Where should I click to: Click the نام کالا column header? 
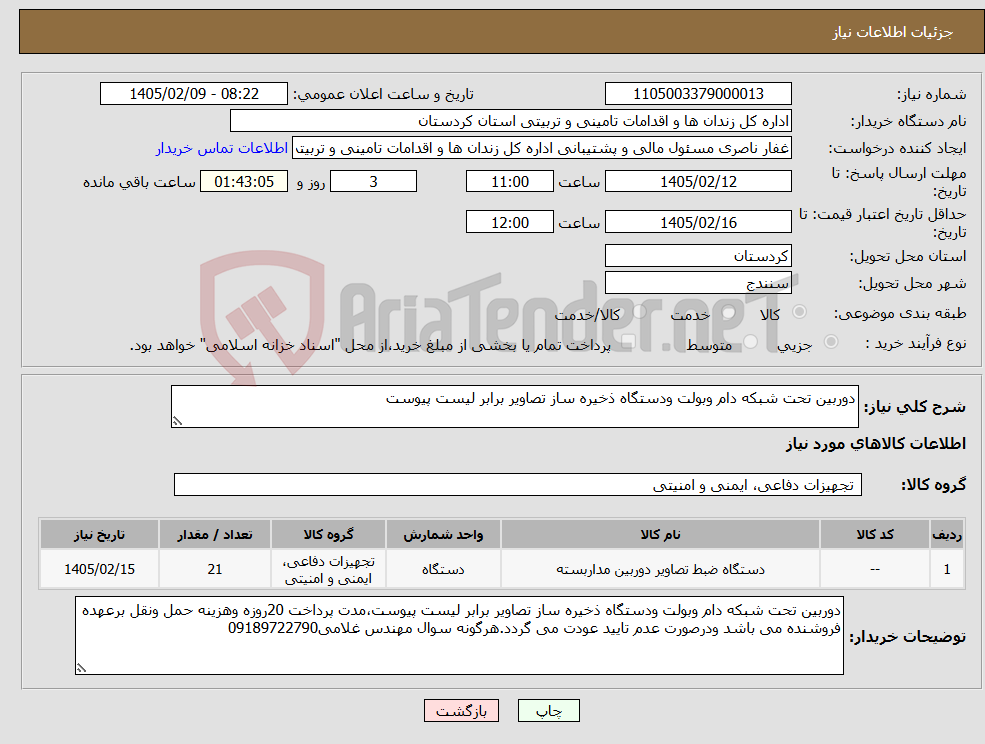click(x=660, y=535)
